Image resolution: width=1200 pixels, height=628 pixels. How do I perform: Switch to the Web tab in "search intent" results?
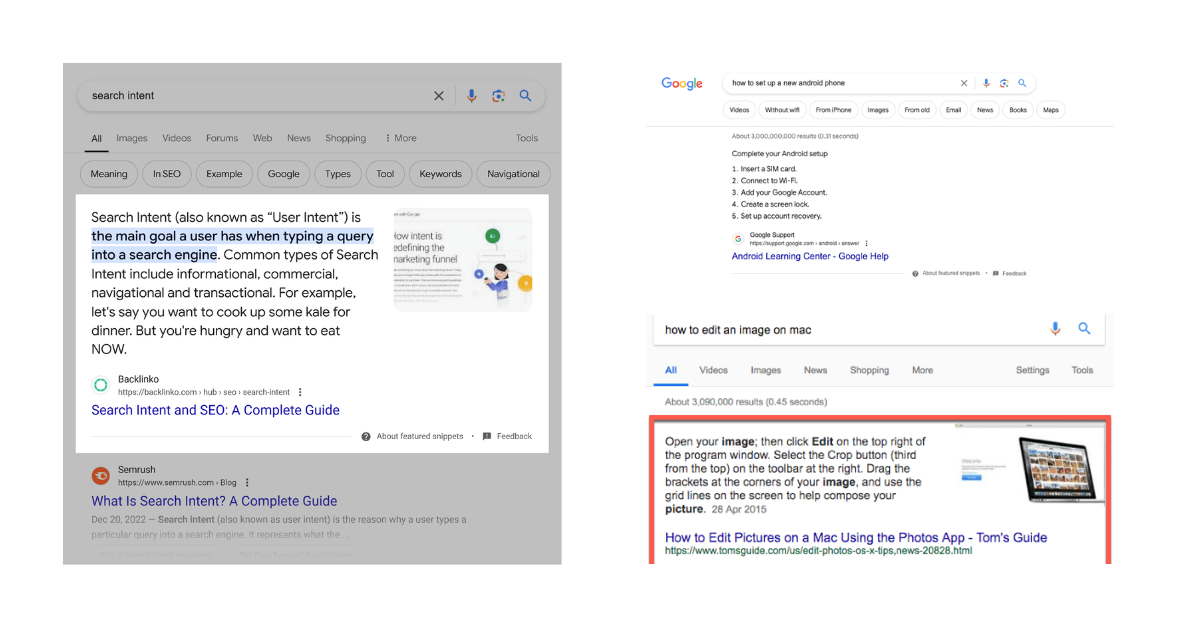pos(262,138)
